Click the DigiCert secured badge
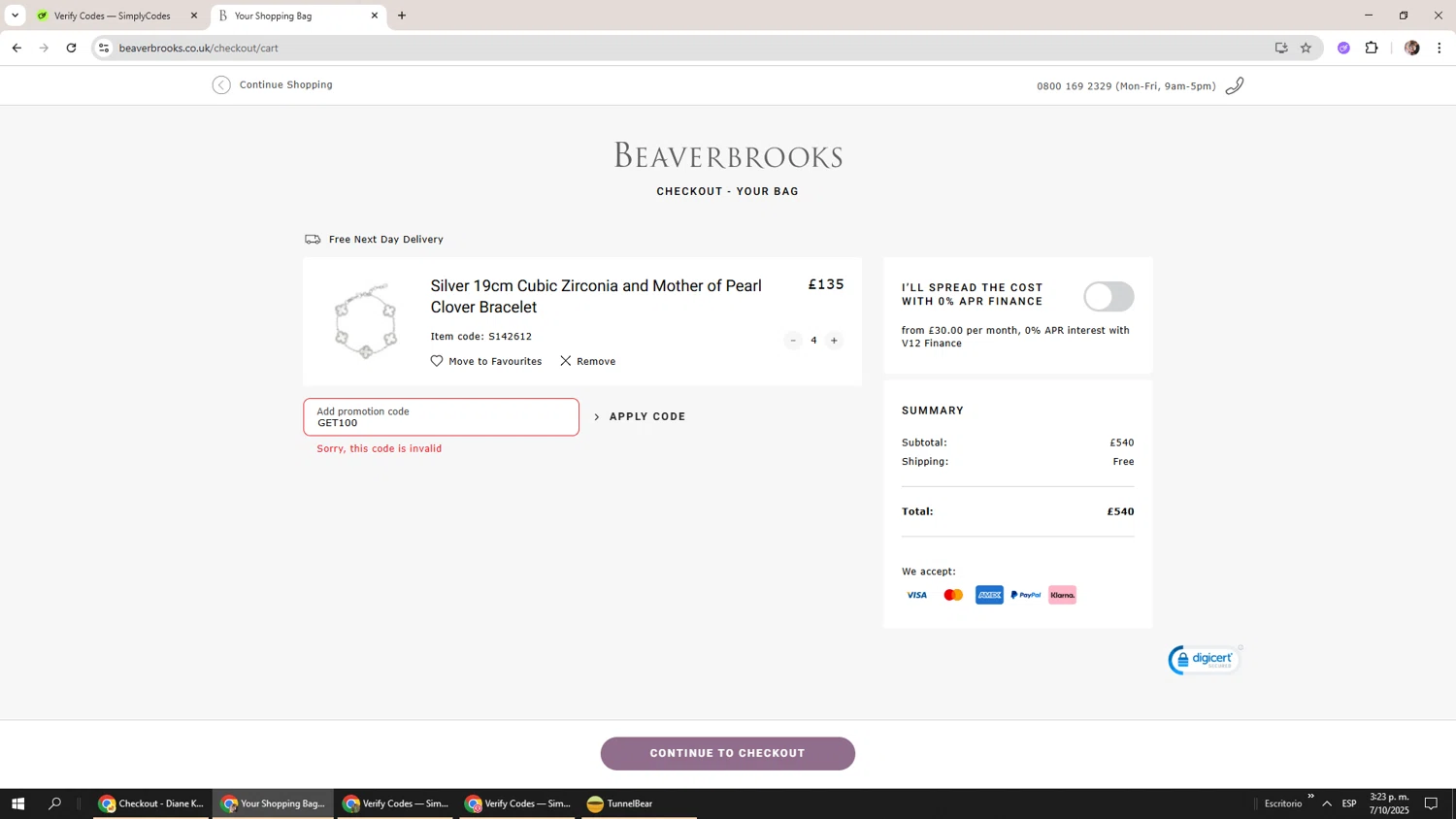The height and width of the screenshot is (819, 1456). [x=1205, y=660]
